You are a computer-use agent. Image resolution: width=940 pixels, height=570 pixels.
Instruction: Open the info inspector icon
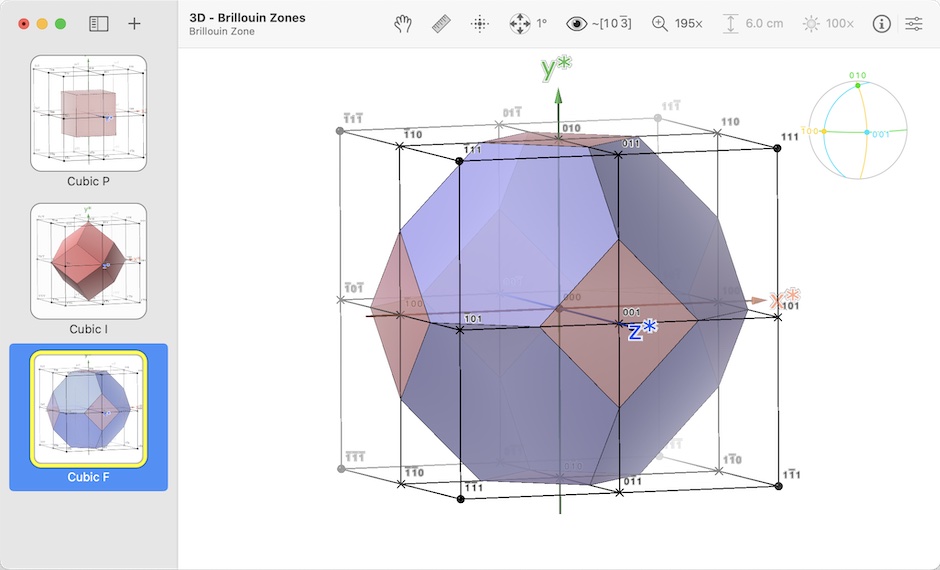[881, 24]
